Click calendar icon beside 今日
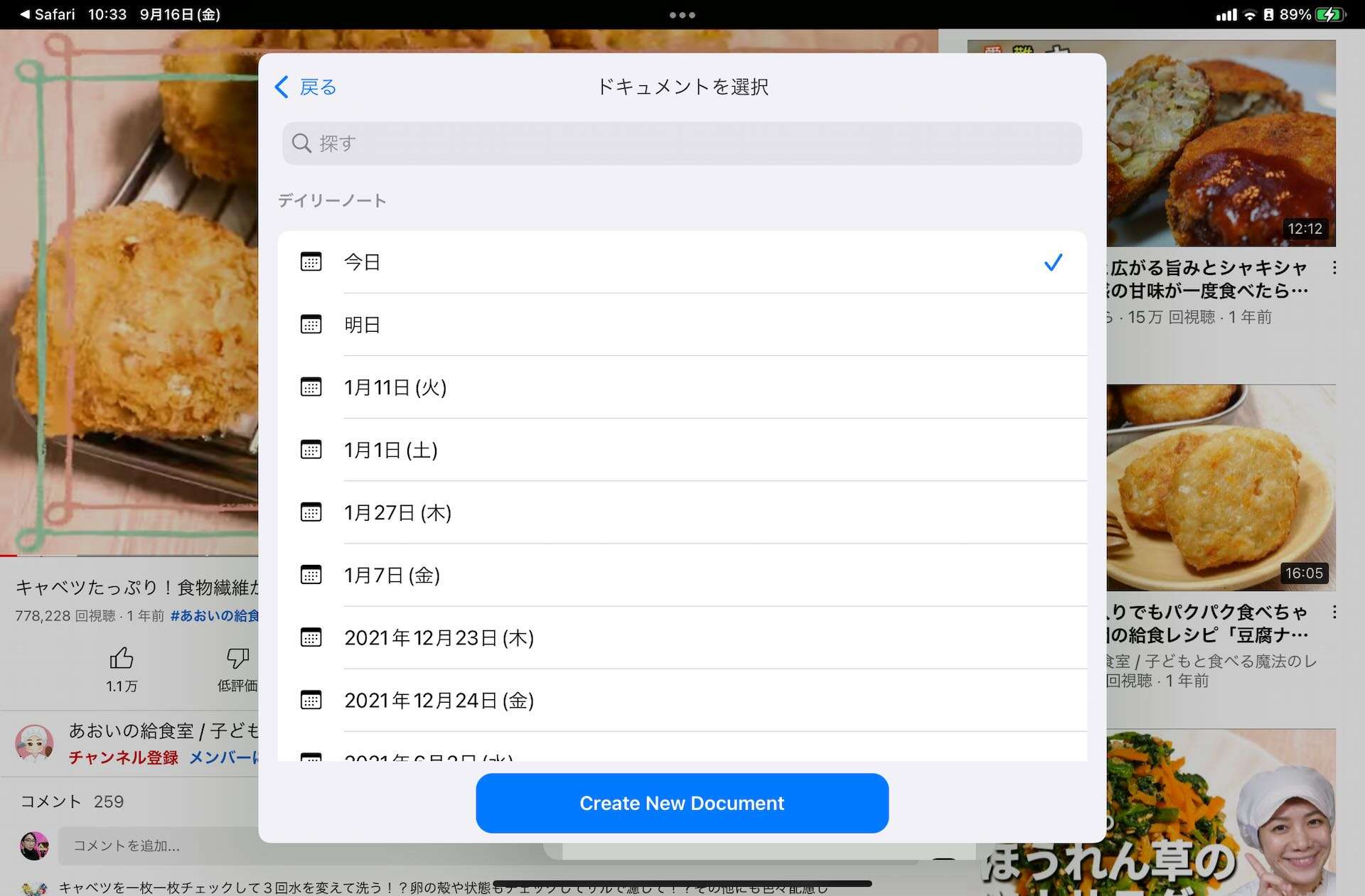1365x896 pixels. pos(311,261)
